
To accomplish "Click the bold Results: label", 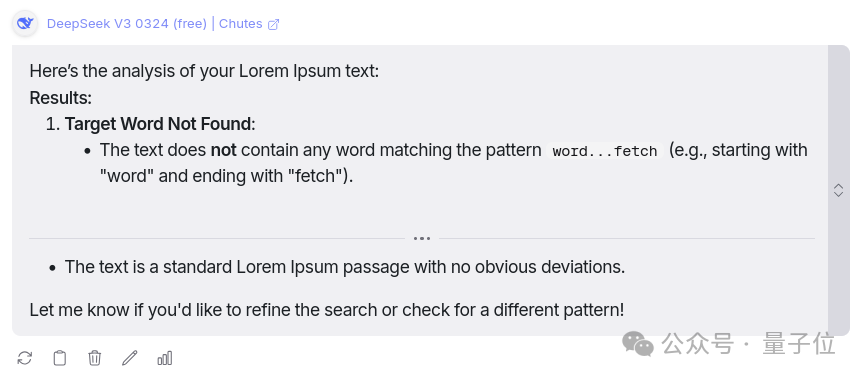I will click(61, 98).
